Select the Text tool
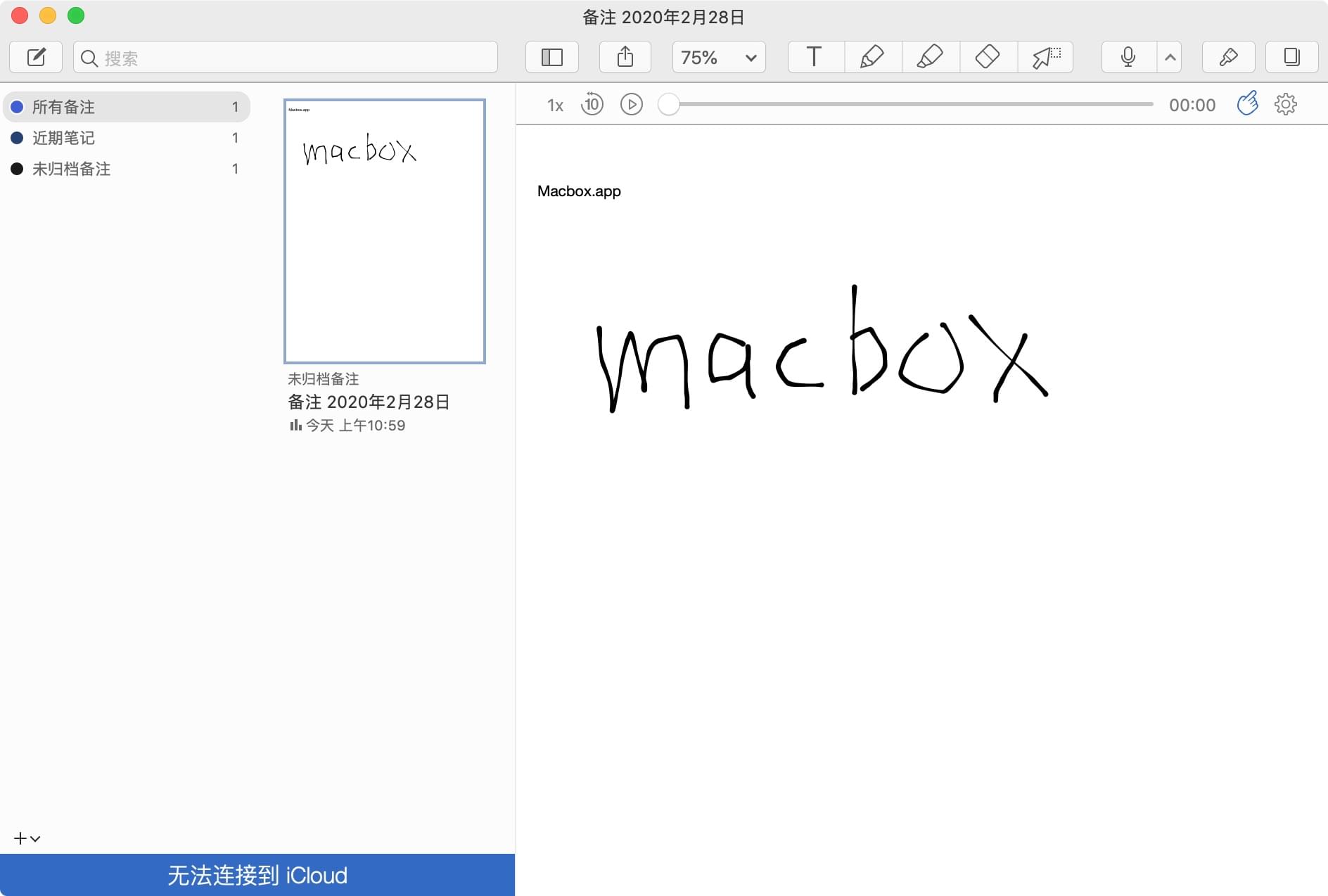1328x896 pixels. 815,57
